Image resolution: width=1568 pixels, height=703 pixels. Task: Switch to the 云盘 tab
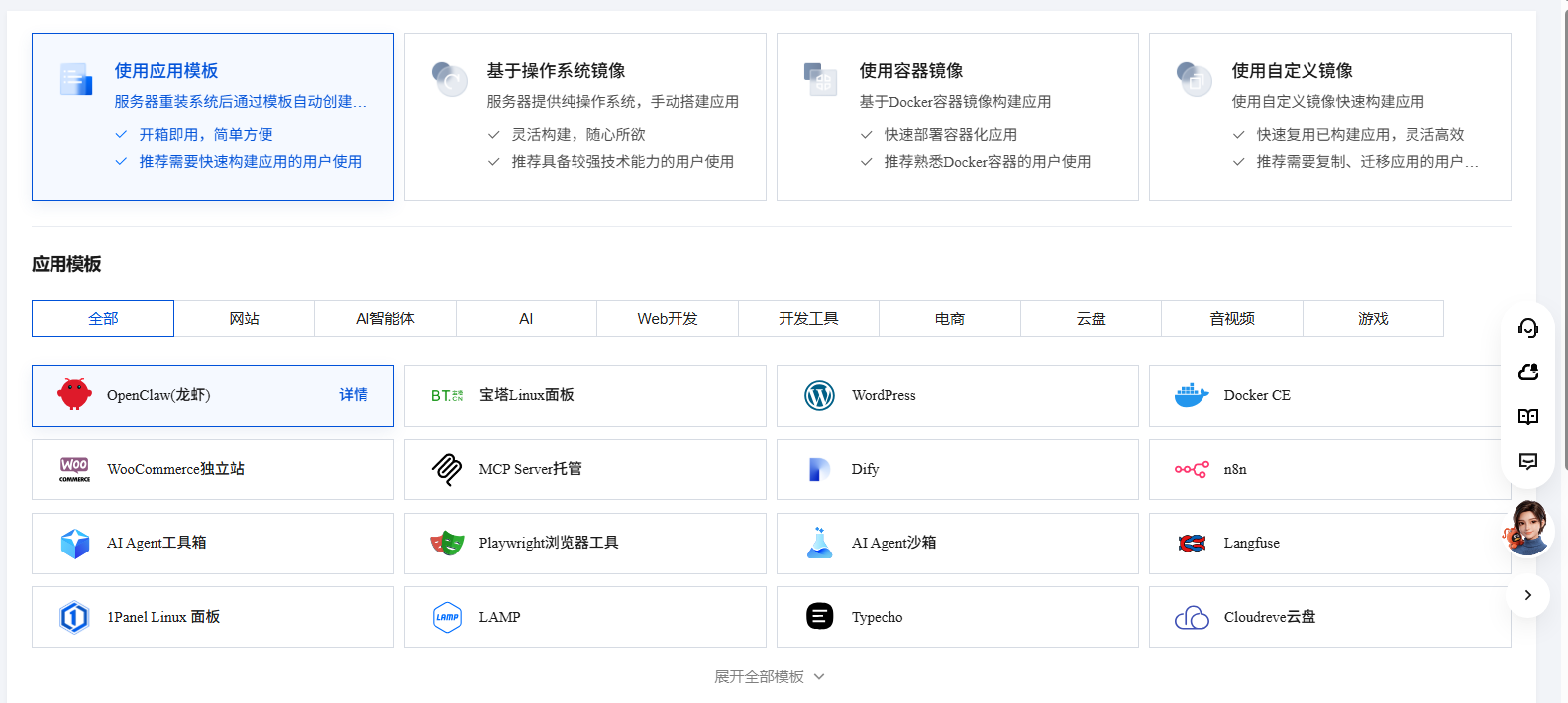1091,318
